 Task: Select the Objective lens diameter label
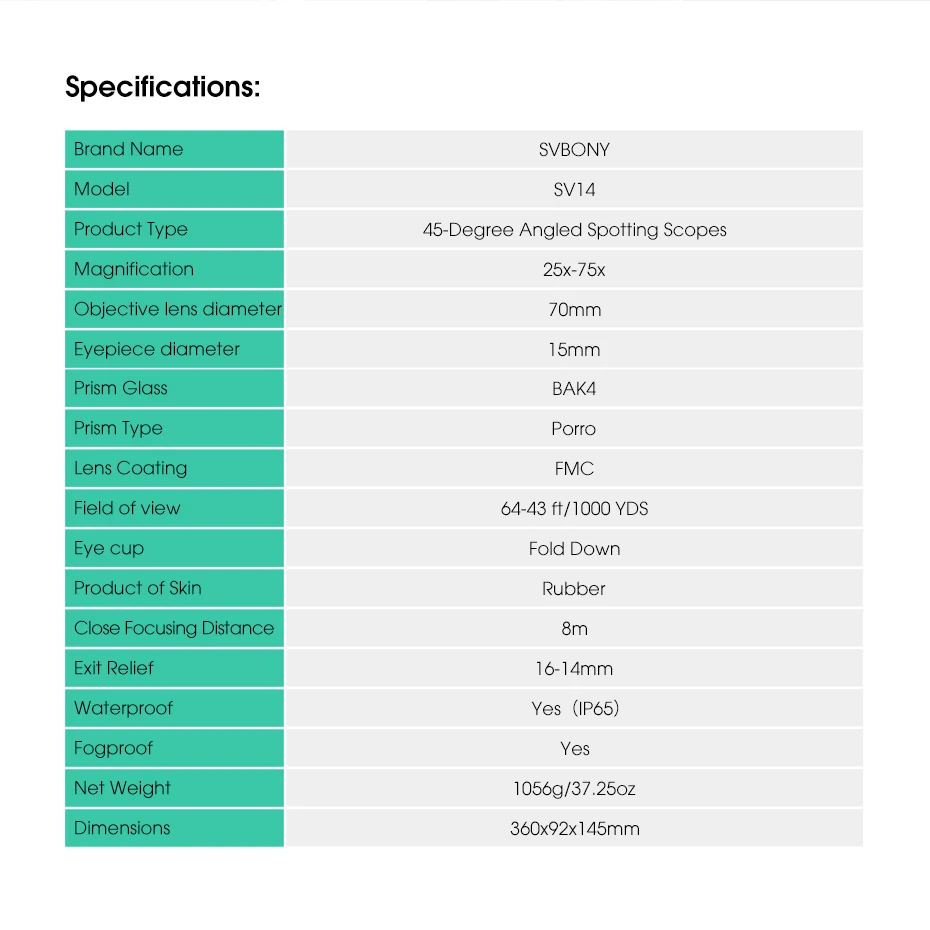tap(177, 309)
